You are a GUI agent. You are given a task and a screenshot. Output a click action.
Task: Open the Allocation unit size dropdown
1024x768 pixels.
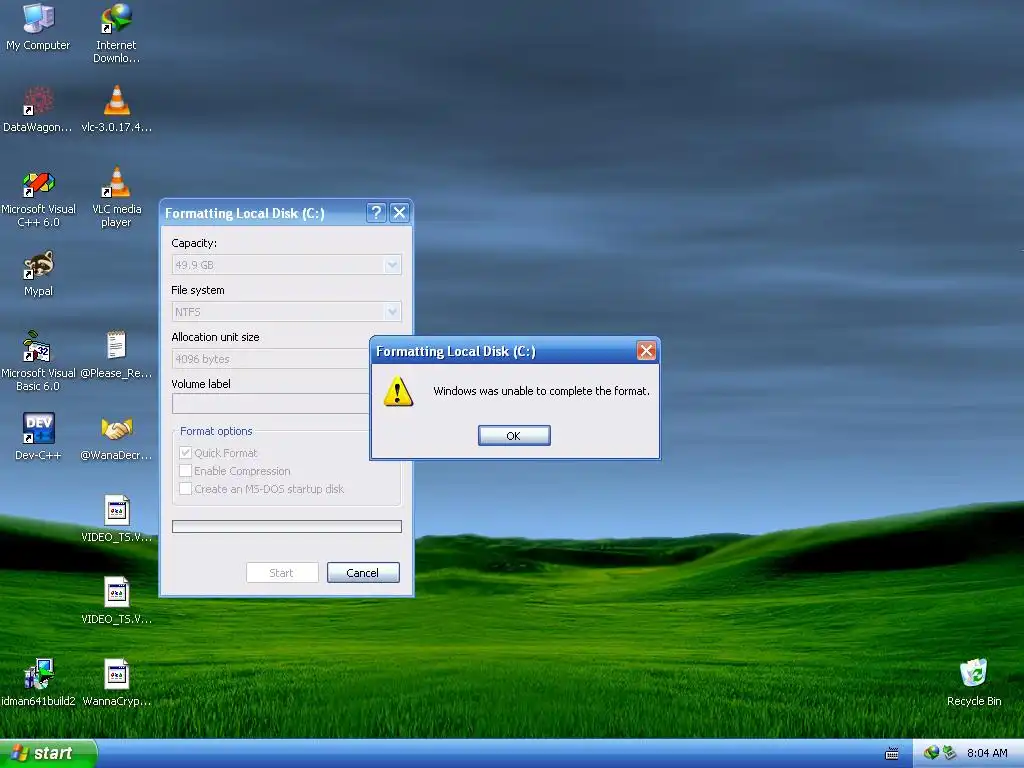[x=271, y=359]
